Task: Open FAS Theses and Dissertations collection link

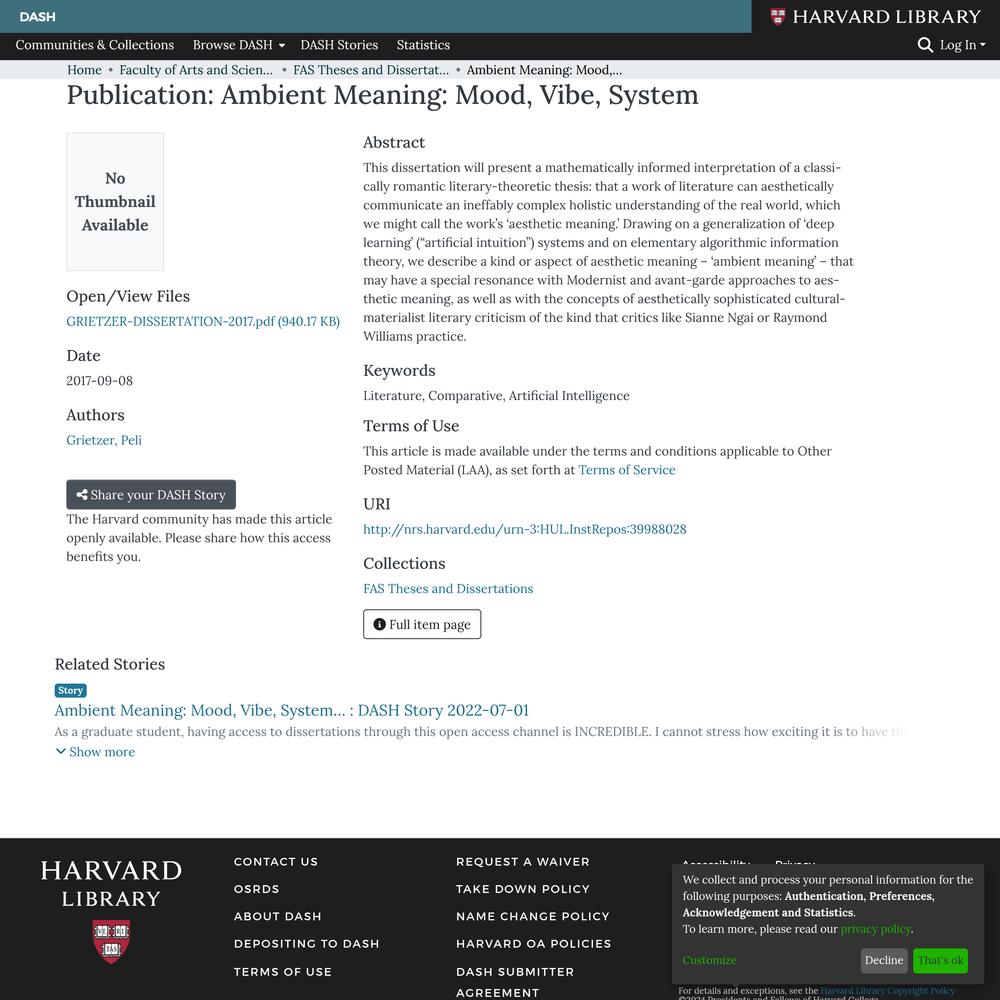Action: coord(448,589)
